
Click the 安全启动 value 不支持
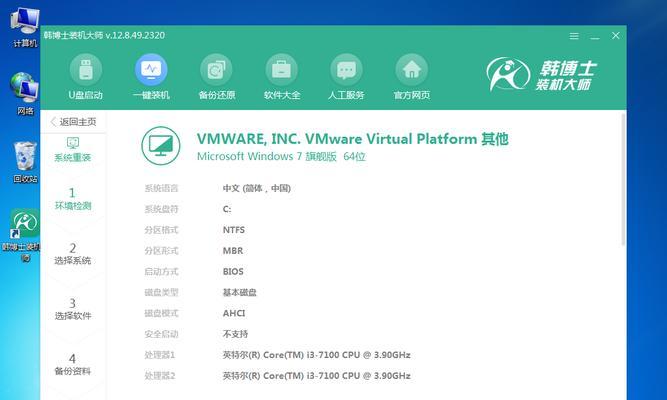click(235, 334)
